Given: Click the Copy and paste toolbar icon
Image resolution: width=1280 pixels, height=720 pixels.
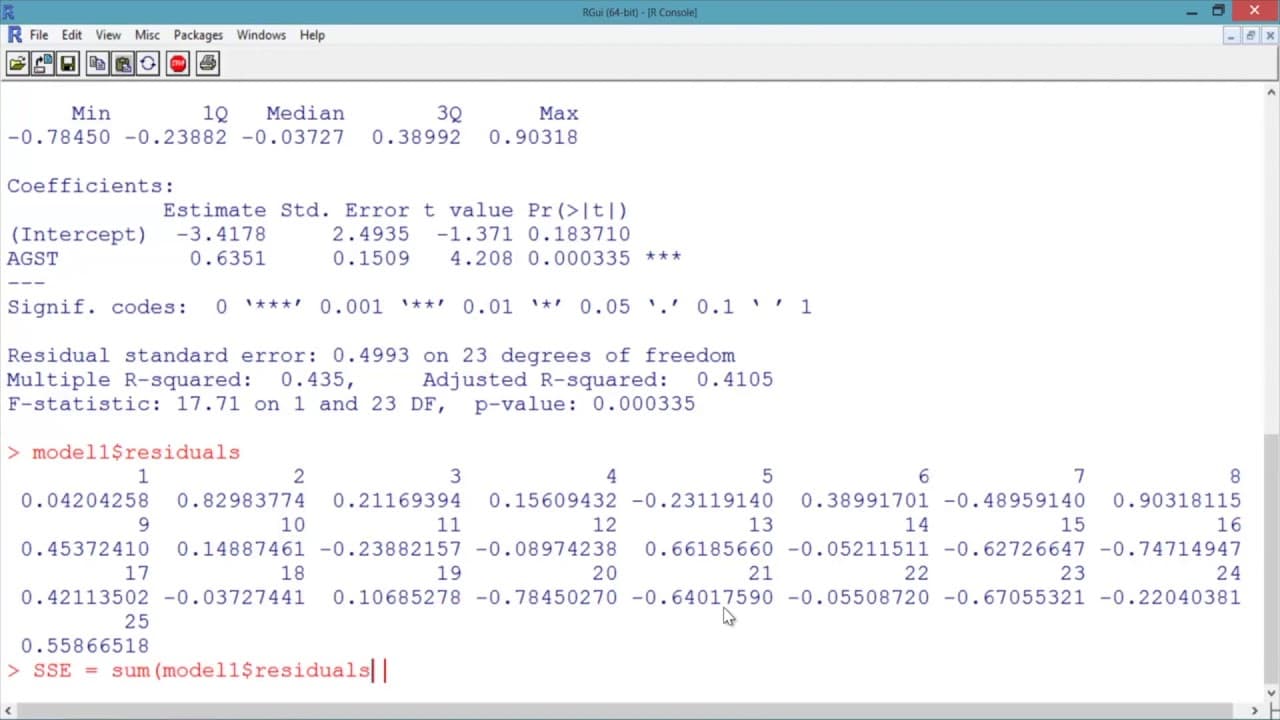Looking at the screenshot, I should (x=148, y=64).
